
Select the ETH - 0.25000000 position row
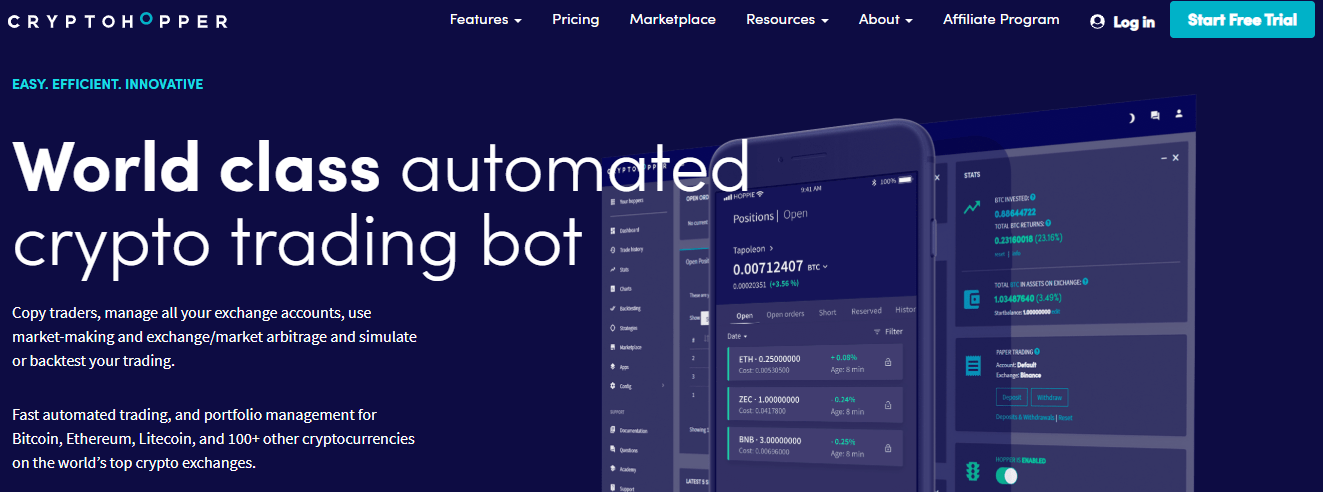point(814,364)
